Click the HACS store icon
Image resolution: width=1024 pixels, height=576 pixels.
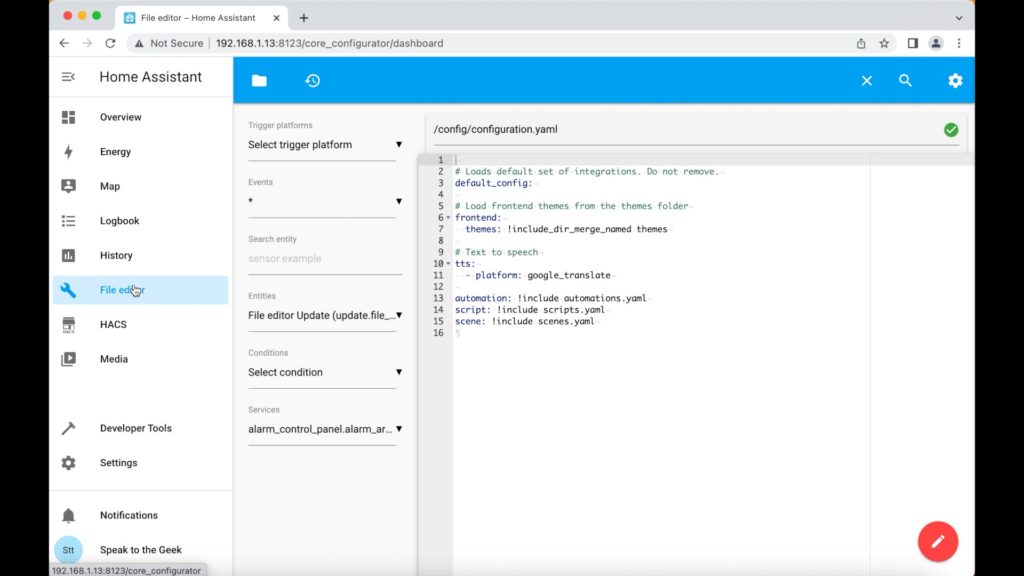tap(69, 325)
